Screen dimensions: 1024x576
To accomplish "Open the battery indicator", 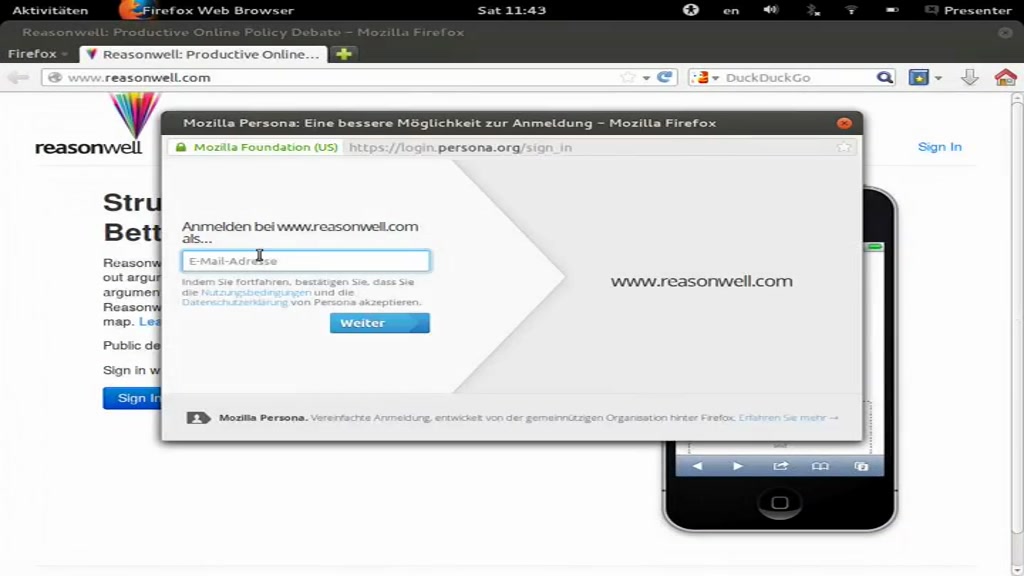I will (x=892, y=10).
